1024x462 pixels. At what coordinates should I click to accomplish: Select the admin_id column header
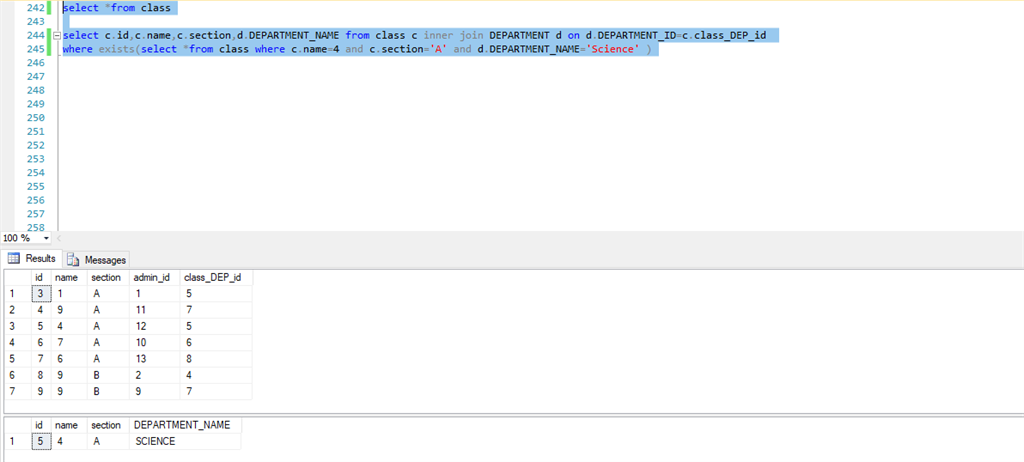click(x=155, y=278)
